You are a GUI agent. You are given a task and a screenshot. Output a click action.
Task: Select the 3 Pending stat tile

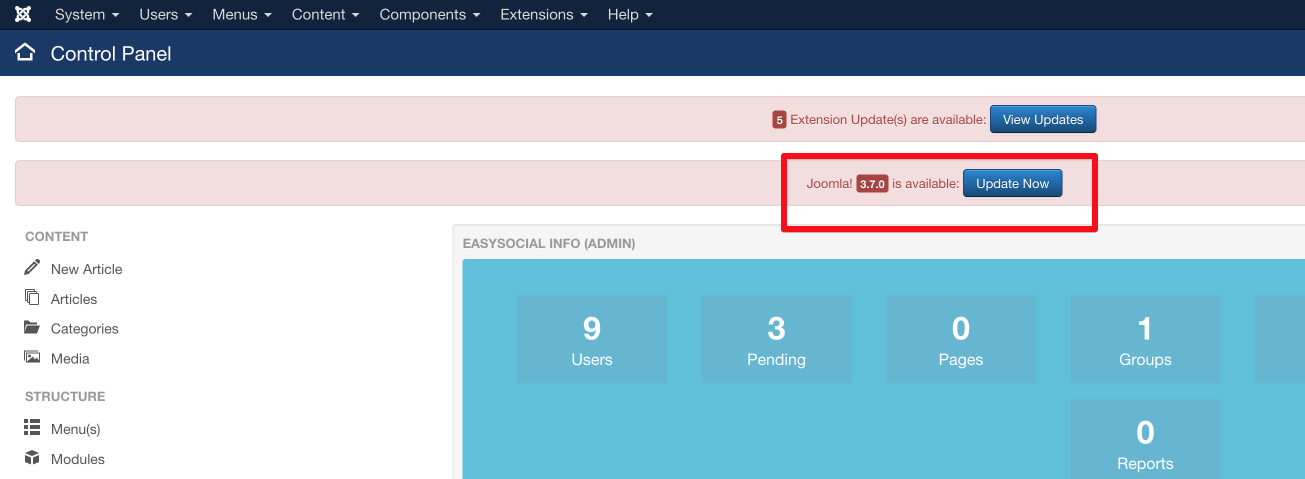click(x=776, y=339)
